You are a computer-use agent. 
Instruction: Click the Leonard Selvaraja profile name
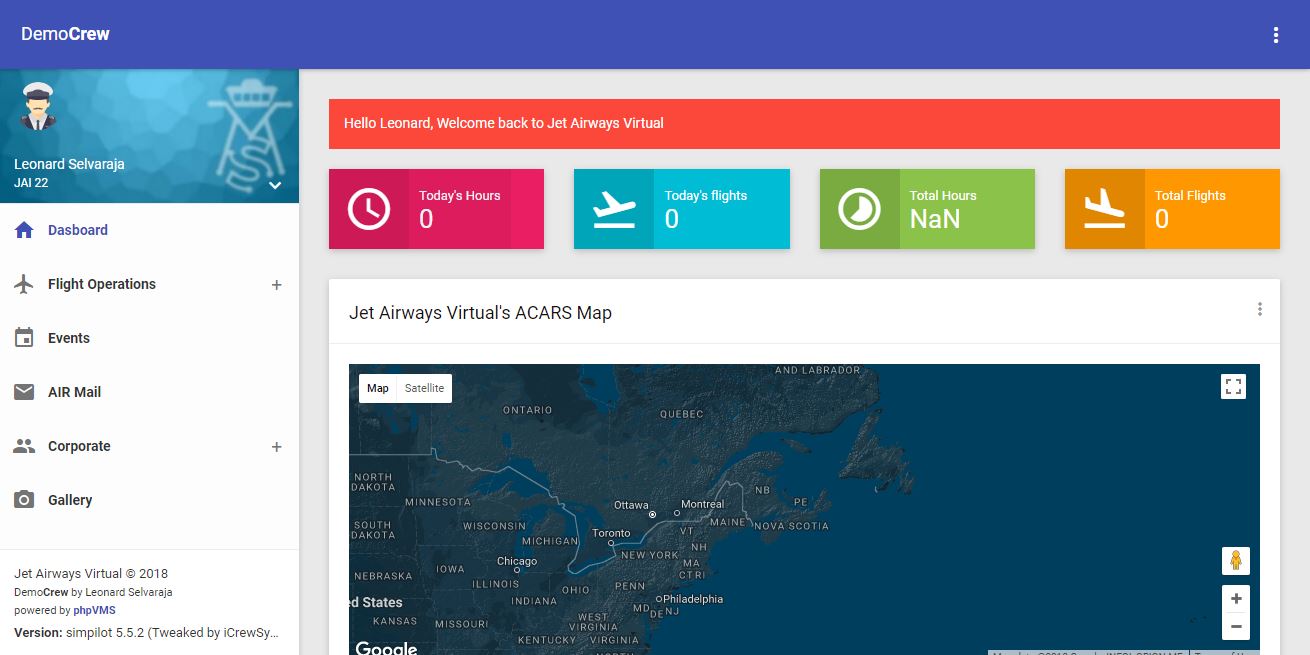pos(69,164)
